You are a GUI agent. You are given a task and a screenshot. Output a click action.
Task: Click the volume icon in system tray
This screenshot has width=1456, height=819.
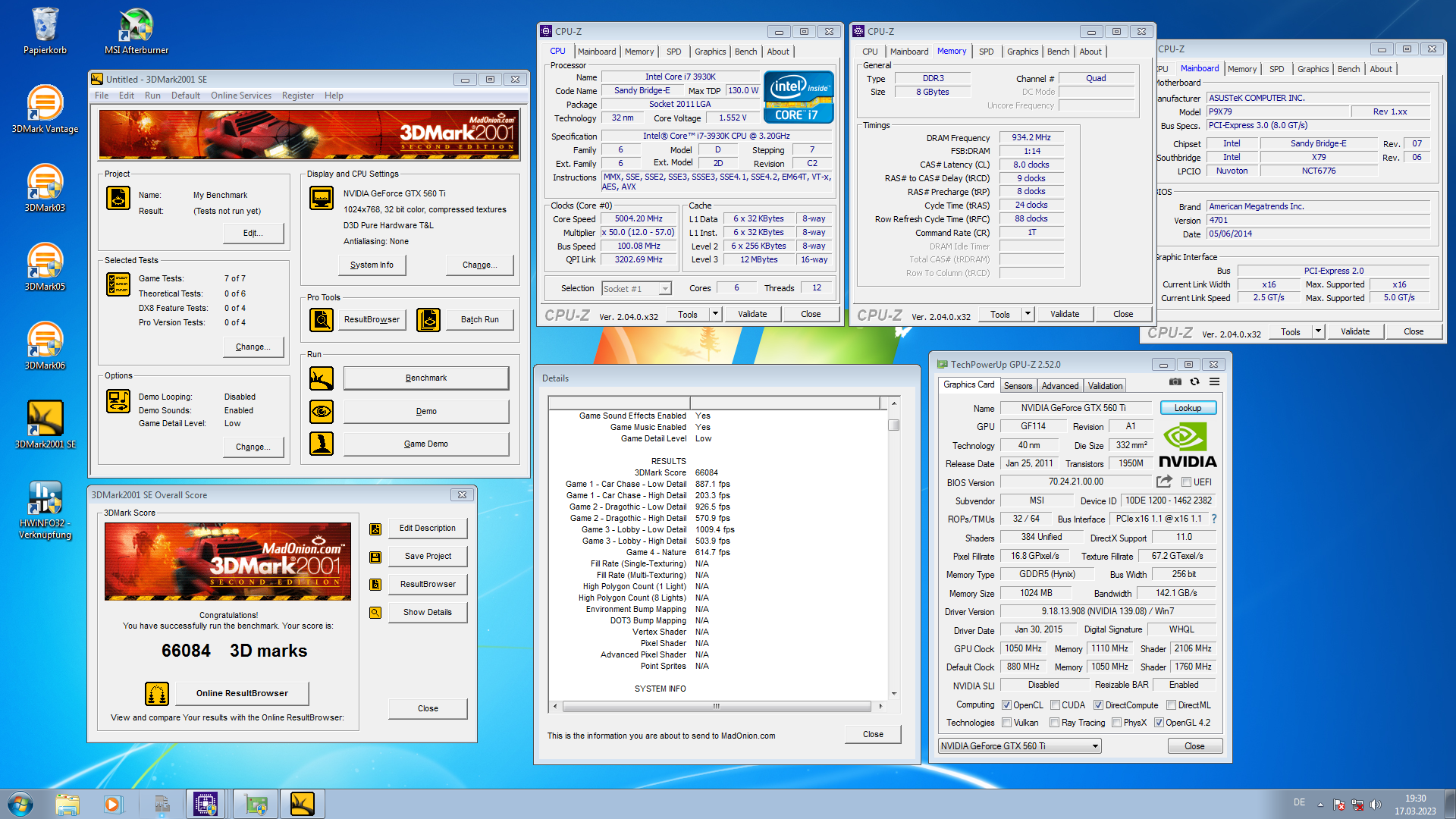pyautogui.click(x=1376, y=805)
